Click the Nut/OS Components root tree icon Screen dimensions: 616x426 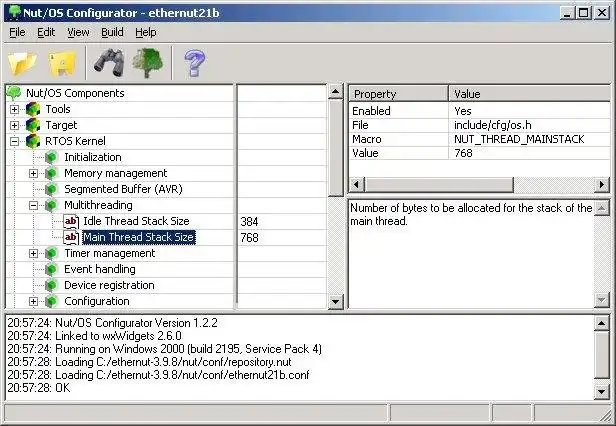point(14,93)
